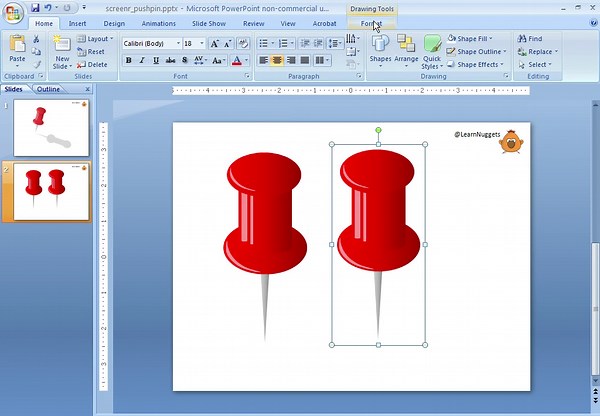Justify text alignment

pos(305,60)
